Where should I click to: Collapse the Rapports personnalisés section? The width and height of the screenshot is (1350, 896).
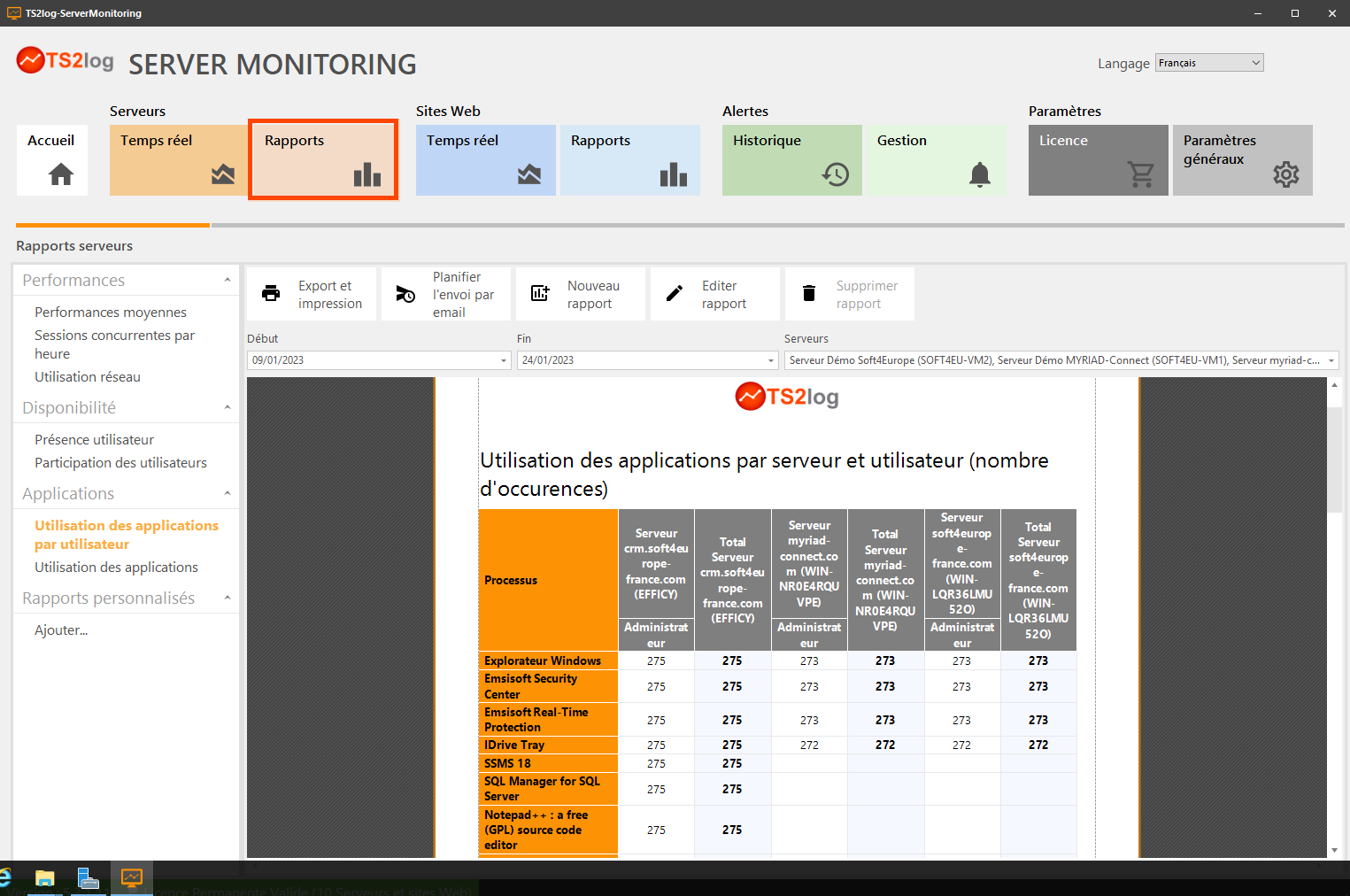pos(228,598)
